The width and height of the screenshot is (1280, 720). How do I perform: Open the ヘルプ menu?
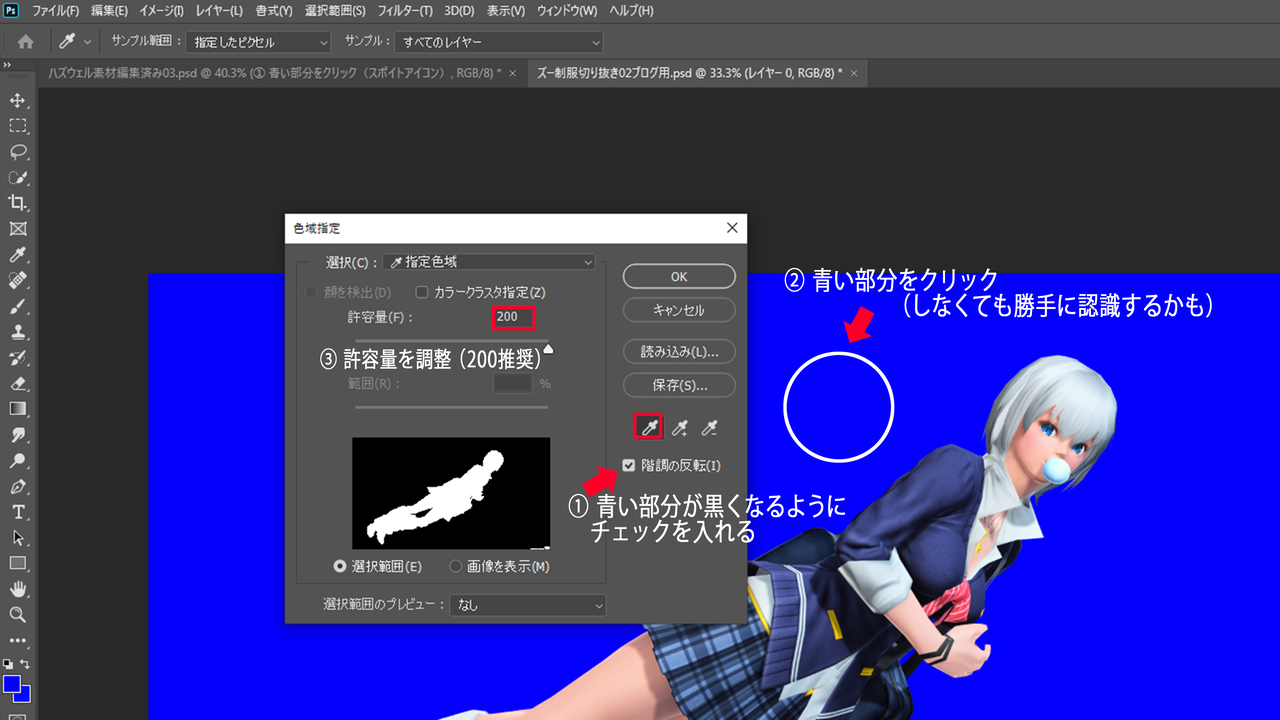coord(630,11)
